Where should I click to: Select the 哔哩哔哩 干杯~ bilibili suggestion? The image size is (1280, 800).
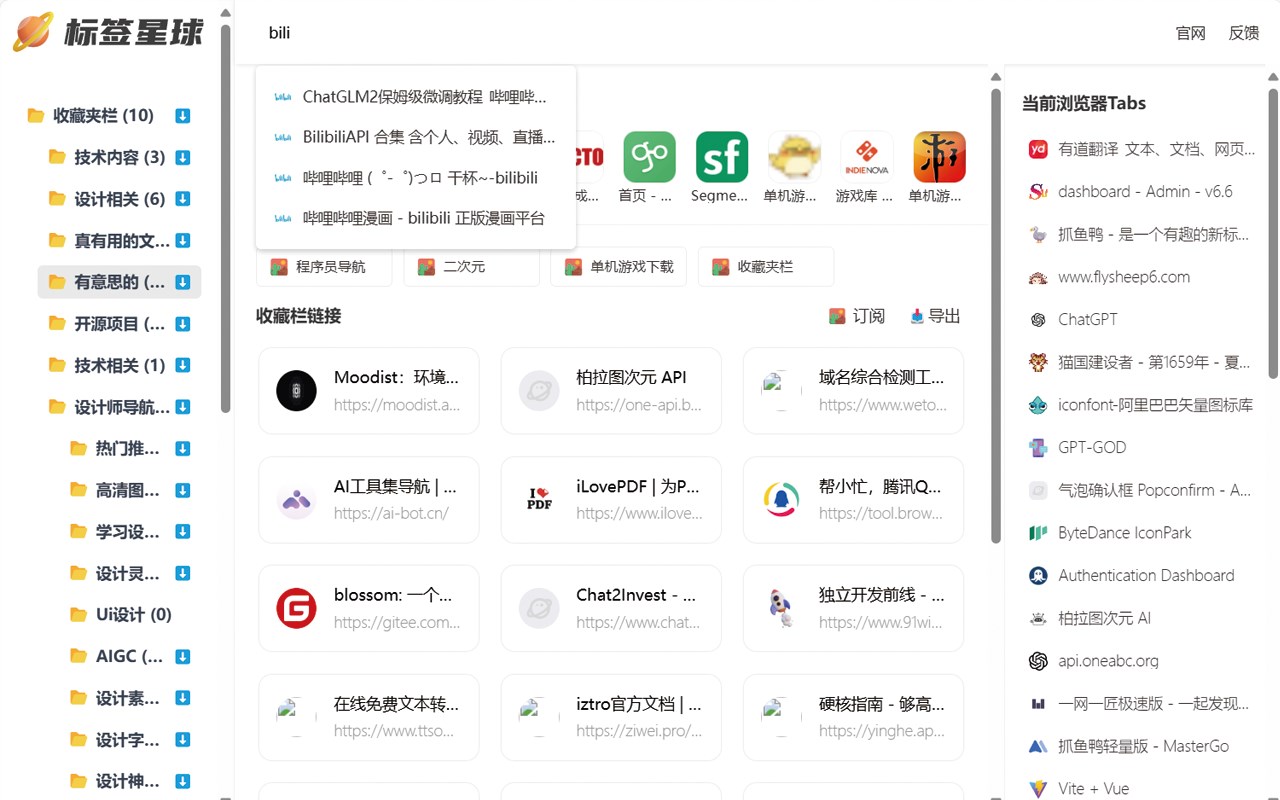coord(416,177)
